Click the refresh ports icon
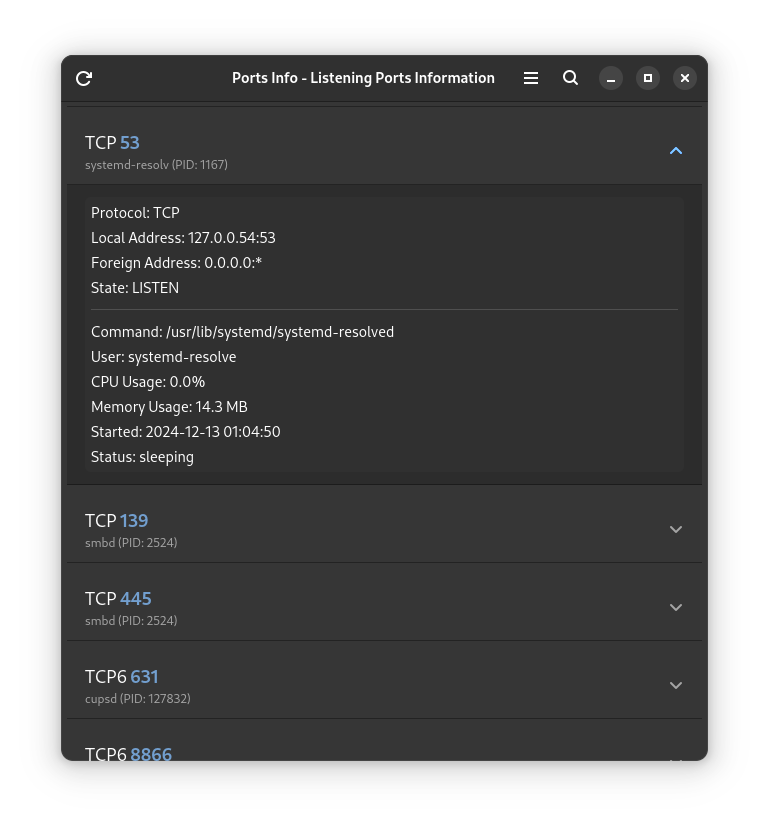The image size is (769, 828). point(84,78)
